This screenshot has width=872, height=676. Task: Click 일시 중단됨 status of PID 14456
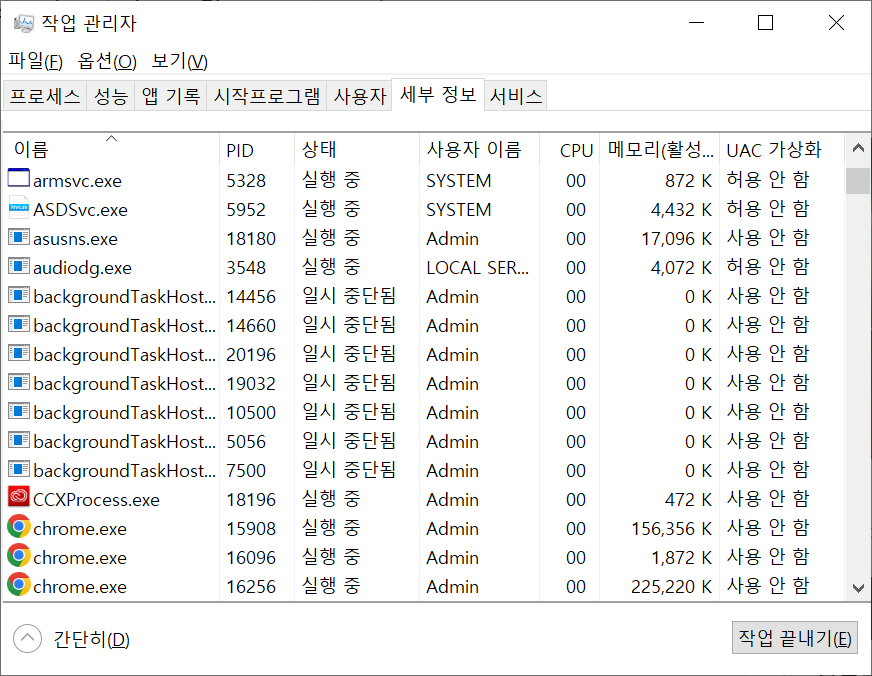[349, 296]
